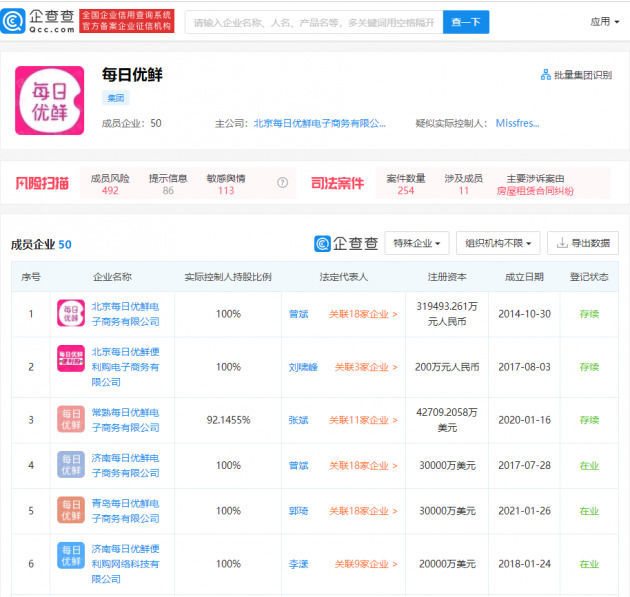The width and height of the screenshot is (630, 597).
Task: Click the 涉及成员 11 count
Action: coord(464,190)
